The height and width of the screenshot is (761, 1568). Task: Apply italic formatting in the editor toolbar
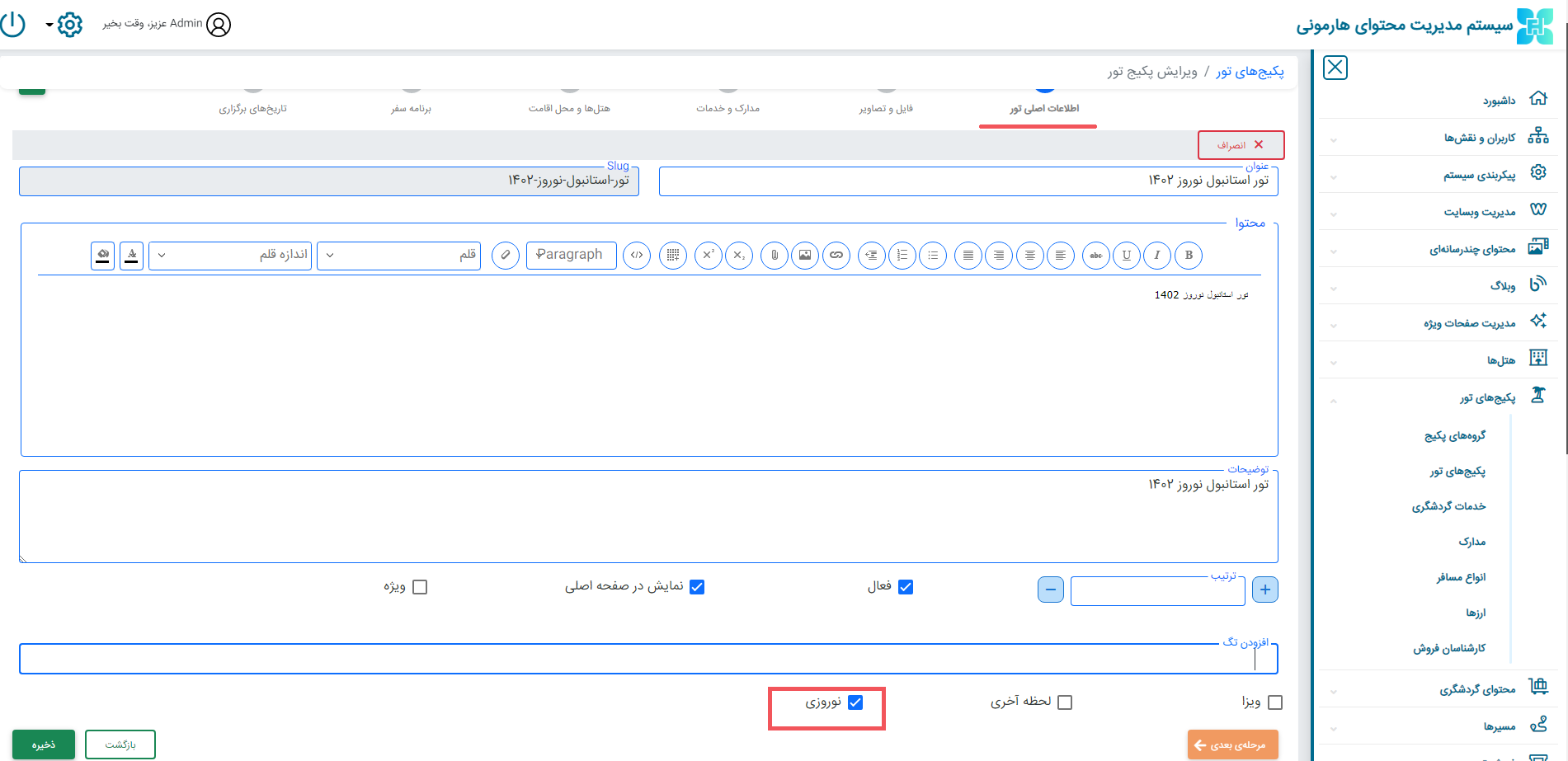1157,256
